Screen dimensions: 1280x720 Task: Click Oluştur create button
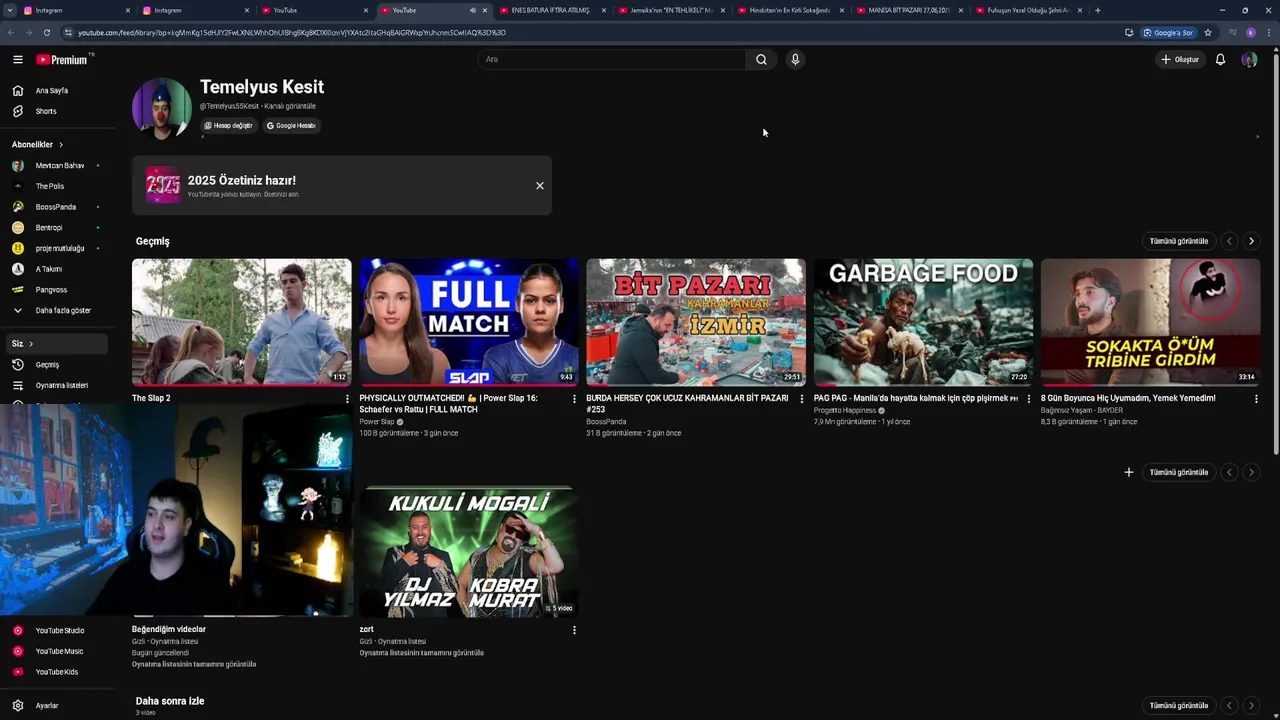point(1179,59)
